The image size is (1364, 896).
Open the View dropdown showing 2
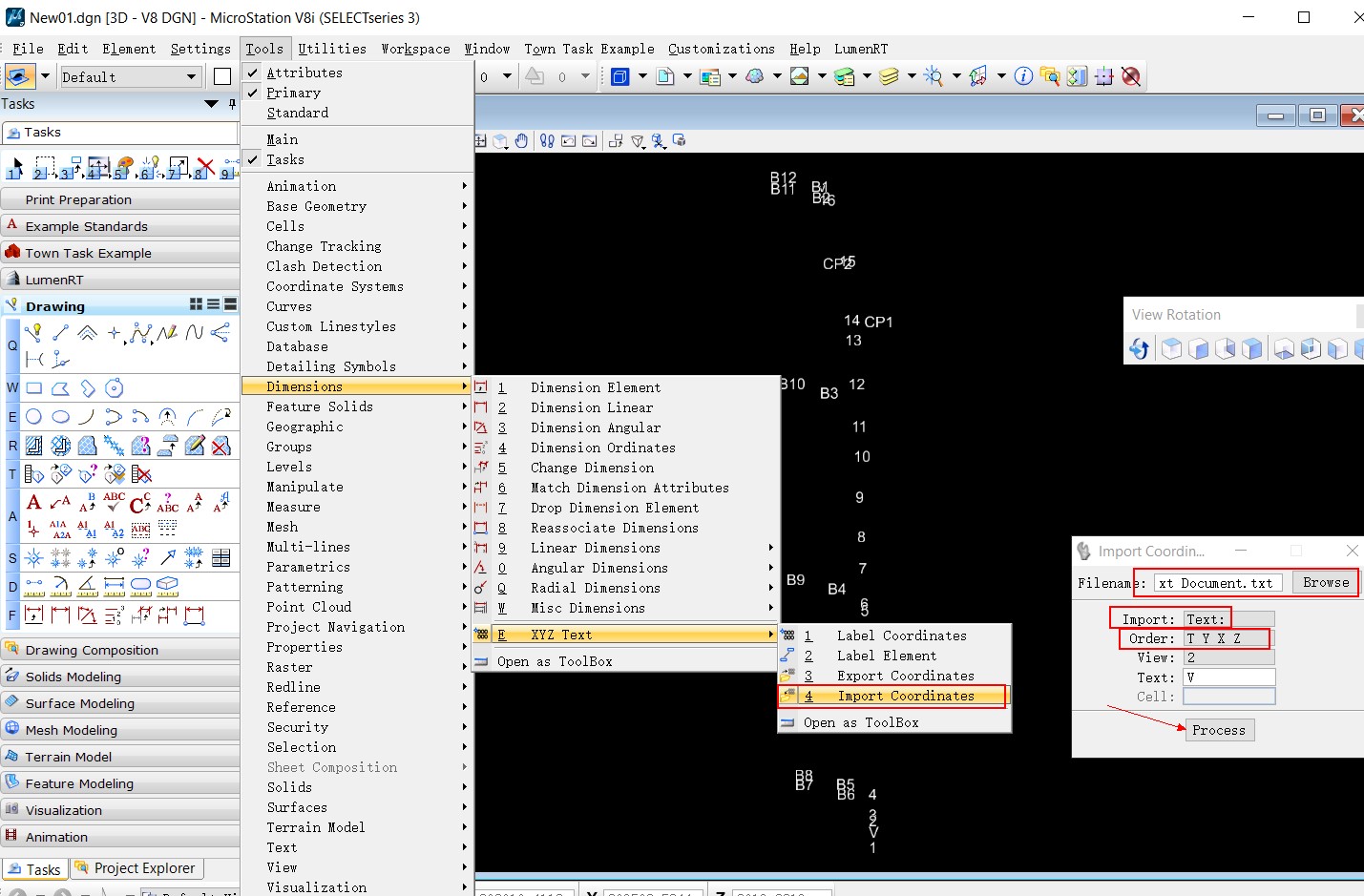coord(1229,657)
